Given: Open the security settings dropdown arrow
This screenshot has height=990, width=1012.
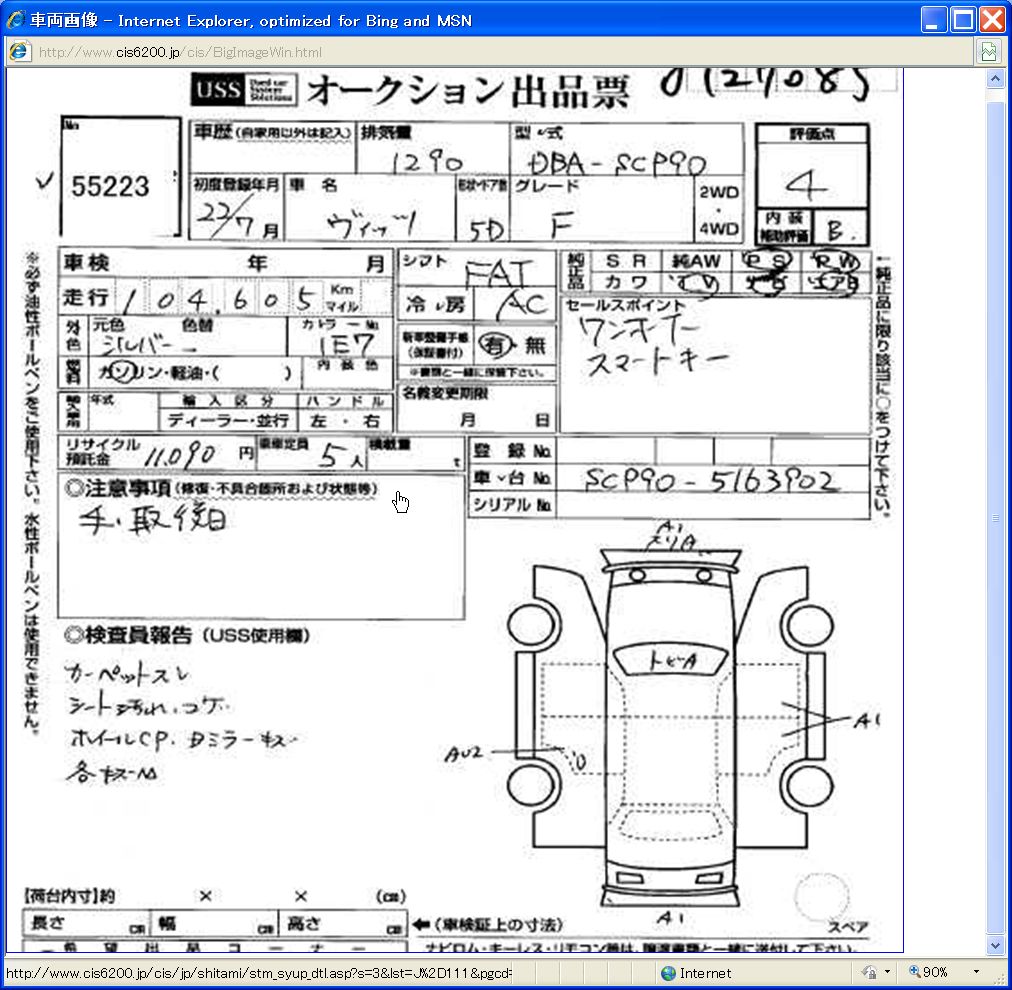Looking at the screenshot, I should (887, 972).
